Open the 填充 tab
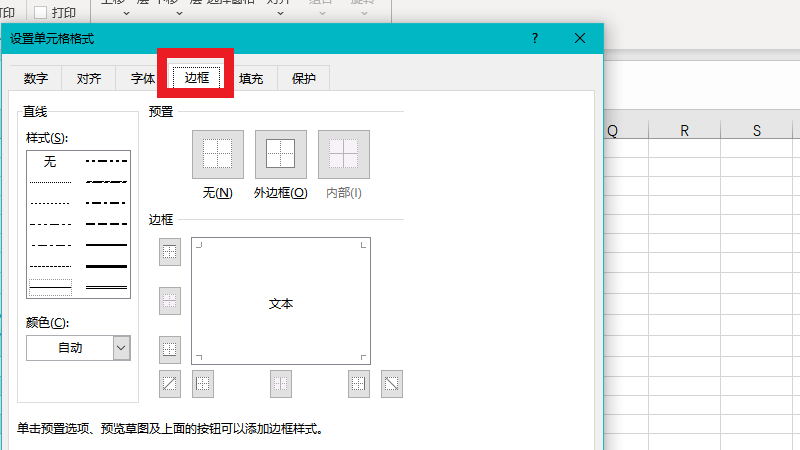Image resolution: width=800 pixels, height=450 pixels. click(x=250, y=79)
